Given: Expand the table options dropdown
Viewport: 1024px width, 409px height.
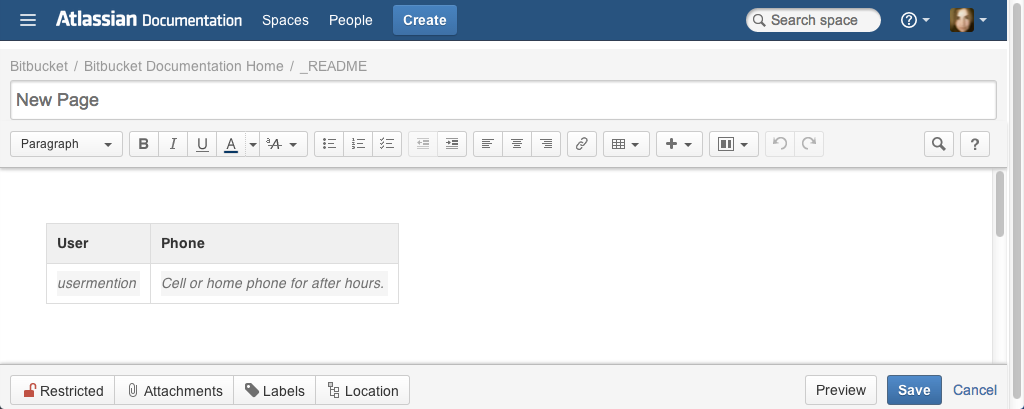Looking at the screenshot, I should pos(626,144).
